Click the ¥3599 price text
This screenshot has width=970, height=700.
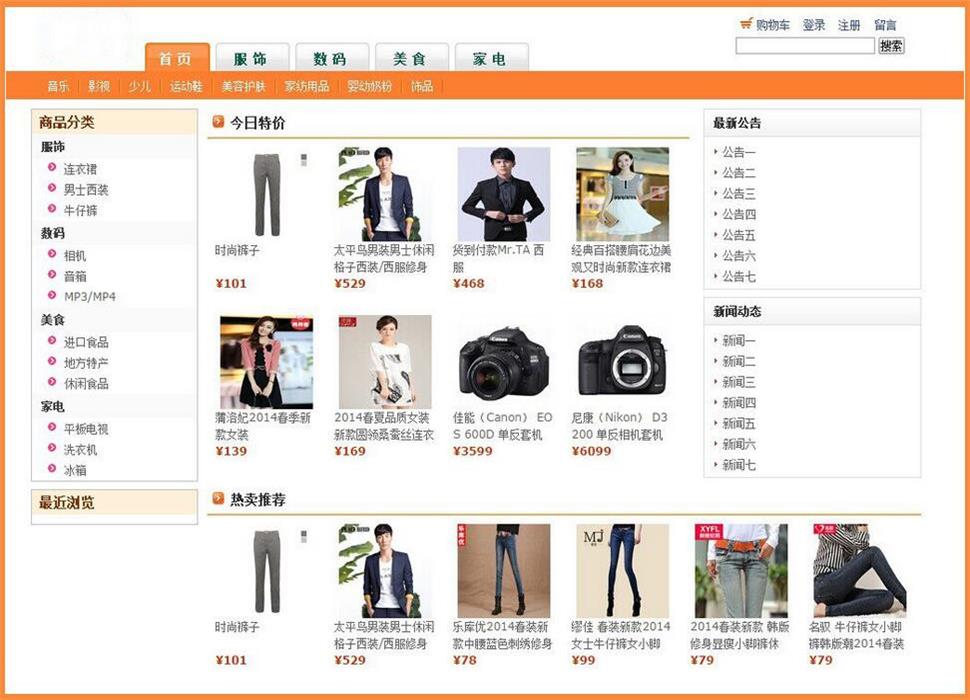point(473,451)
